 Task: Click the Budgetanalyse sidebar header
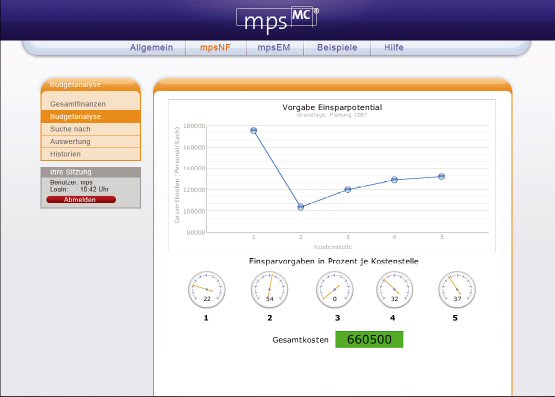(x=91, y=85)
